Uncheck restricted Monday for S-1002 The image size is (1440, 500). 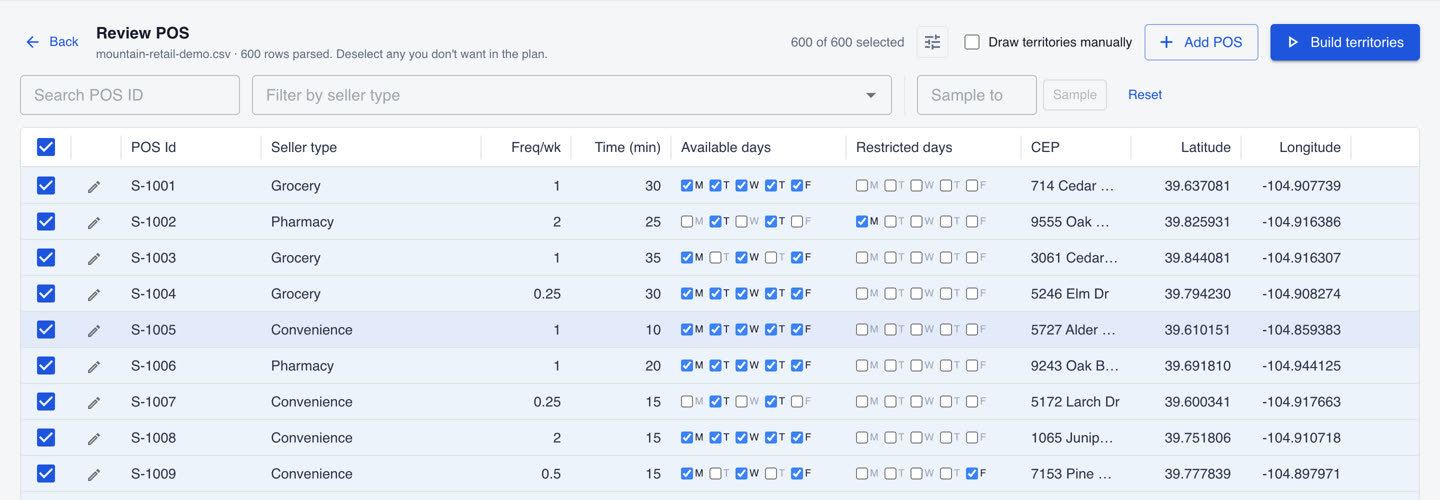pyautogui.click(x=862, y=222)
